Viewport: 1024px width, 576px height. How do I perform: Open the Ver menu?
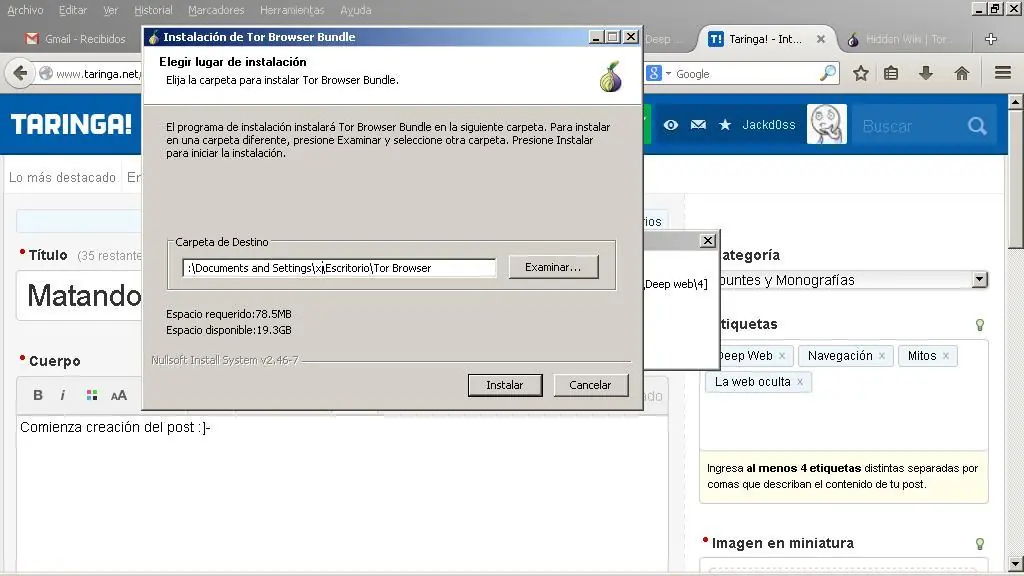[110, 10]
